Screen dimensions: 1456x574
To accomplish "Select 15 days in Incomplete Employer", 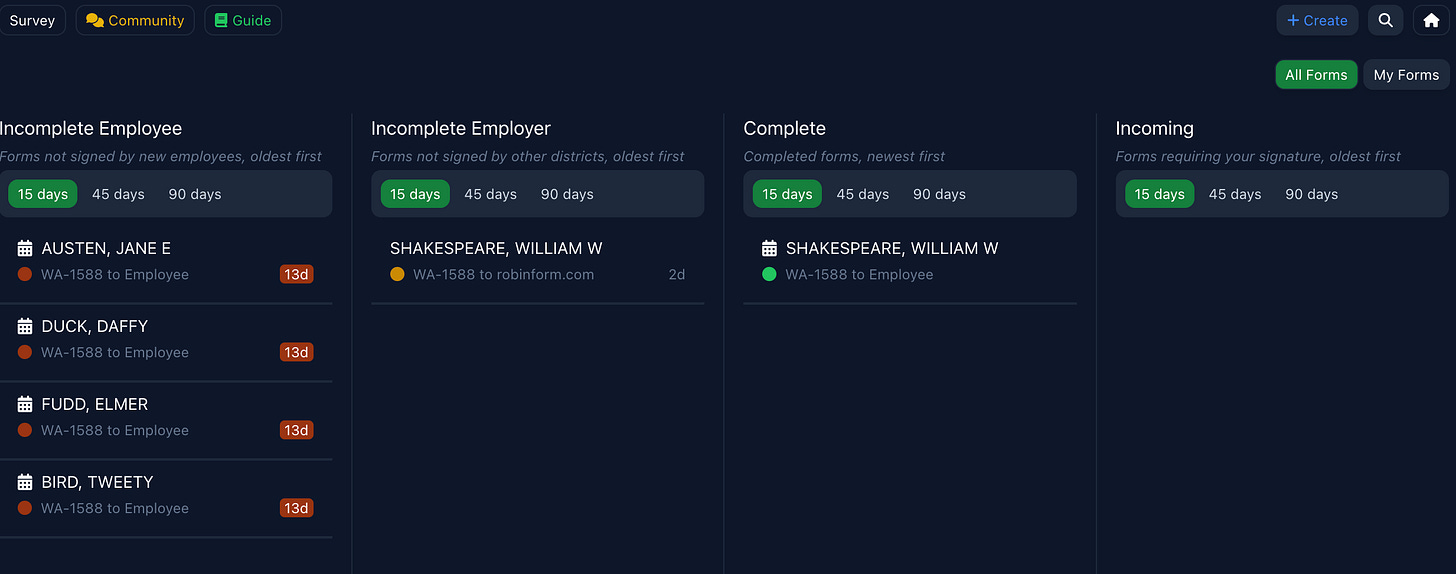I will (x=415, y=194).
